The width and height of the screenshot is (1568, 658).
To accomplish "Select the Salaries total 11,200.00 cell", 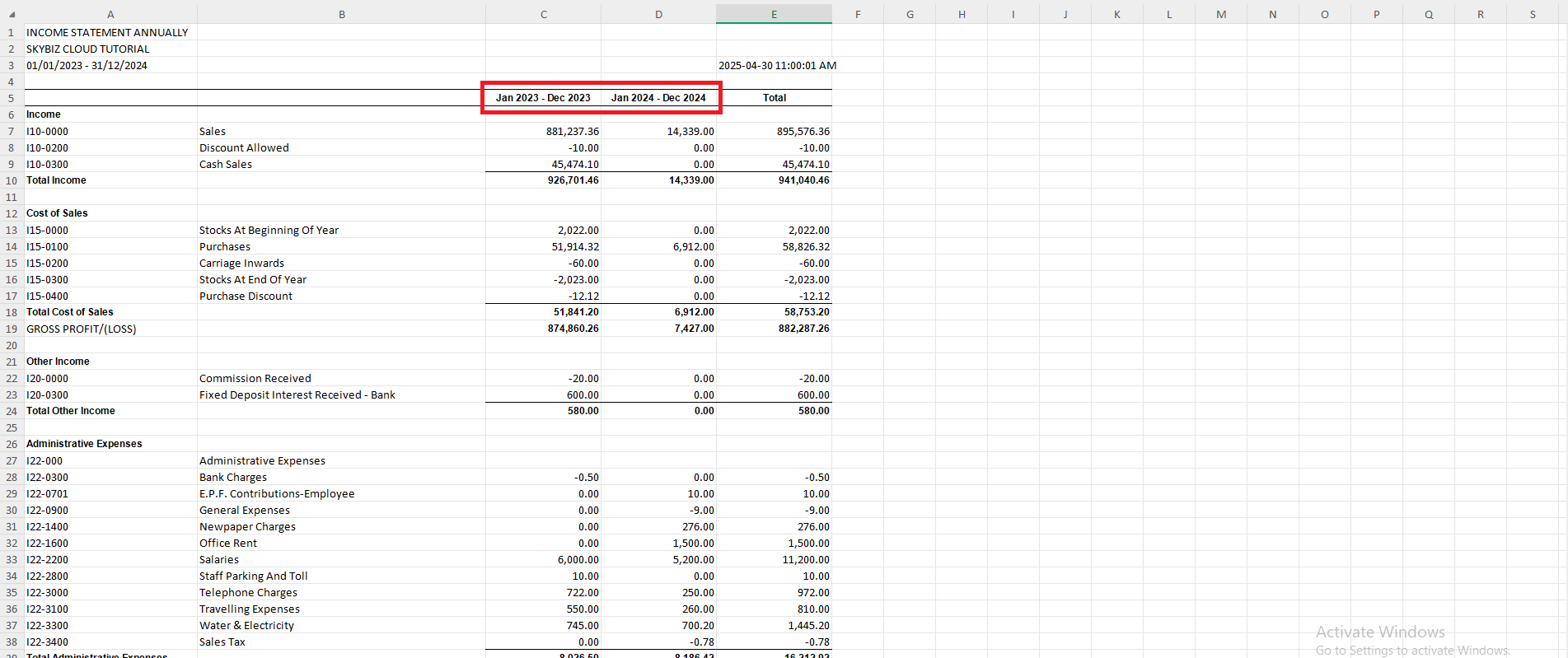I will (805, 559).
